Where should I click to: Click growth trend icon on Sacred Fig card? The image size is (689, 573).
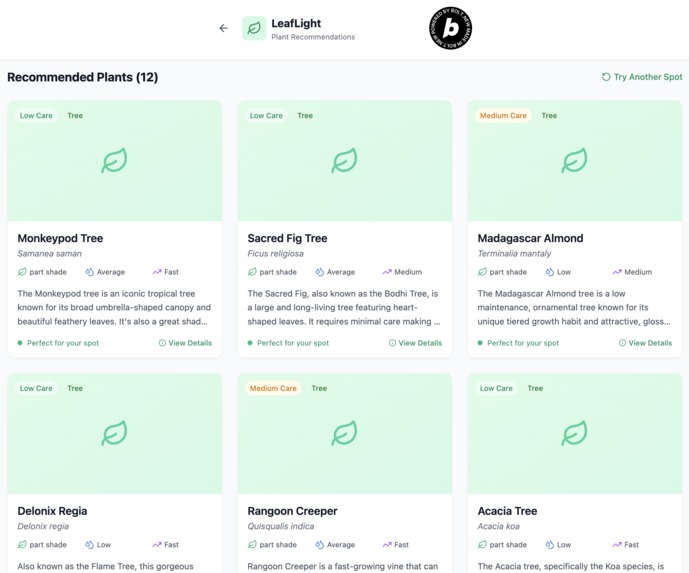387,272
